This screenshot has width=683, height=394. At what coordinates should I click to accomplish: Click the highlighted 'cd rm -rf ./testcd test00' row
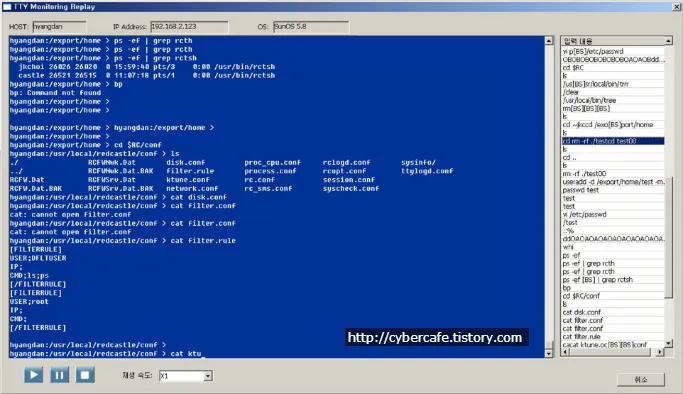click(x=613, y=141)
